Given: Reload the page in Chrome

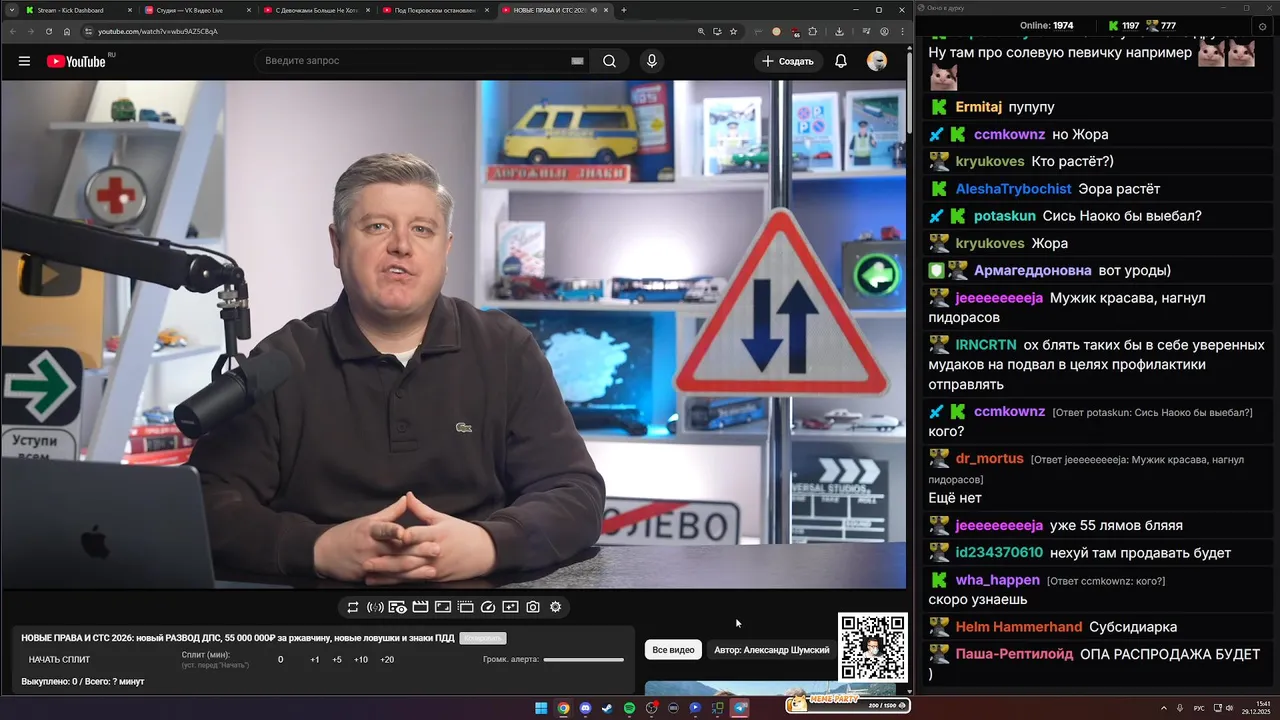Looking at the screenshot, I should click(48, 31).
